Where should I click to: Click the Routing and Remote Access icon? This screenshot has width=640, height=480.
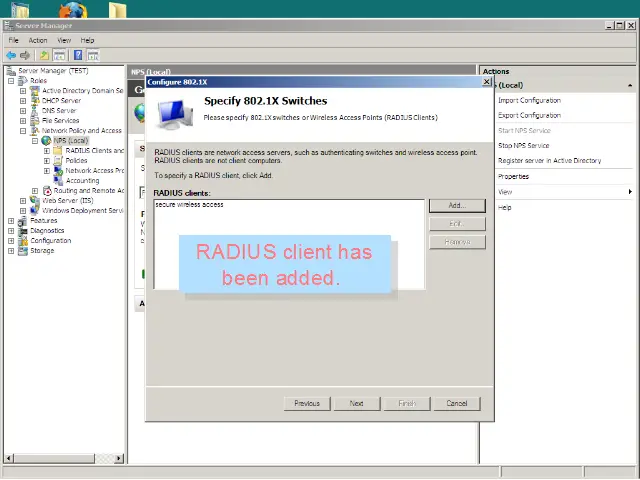coord(47,191)
